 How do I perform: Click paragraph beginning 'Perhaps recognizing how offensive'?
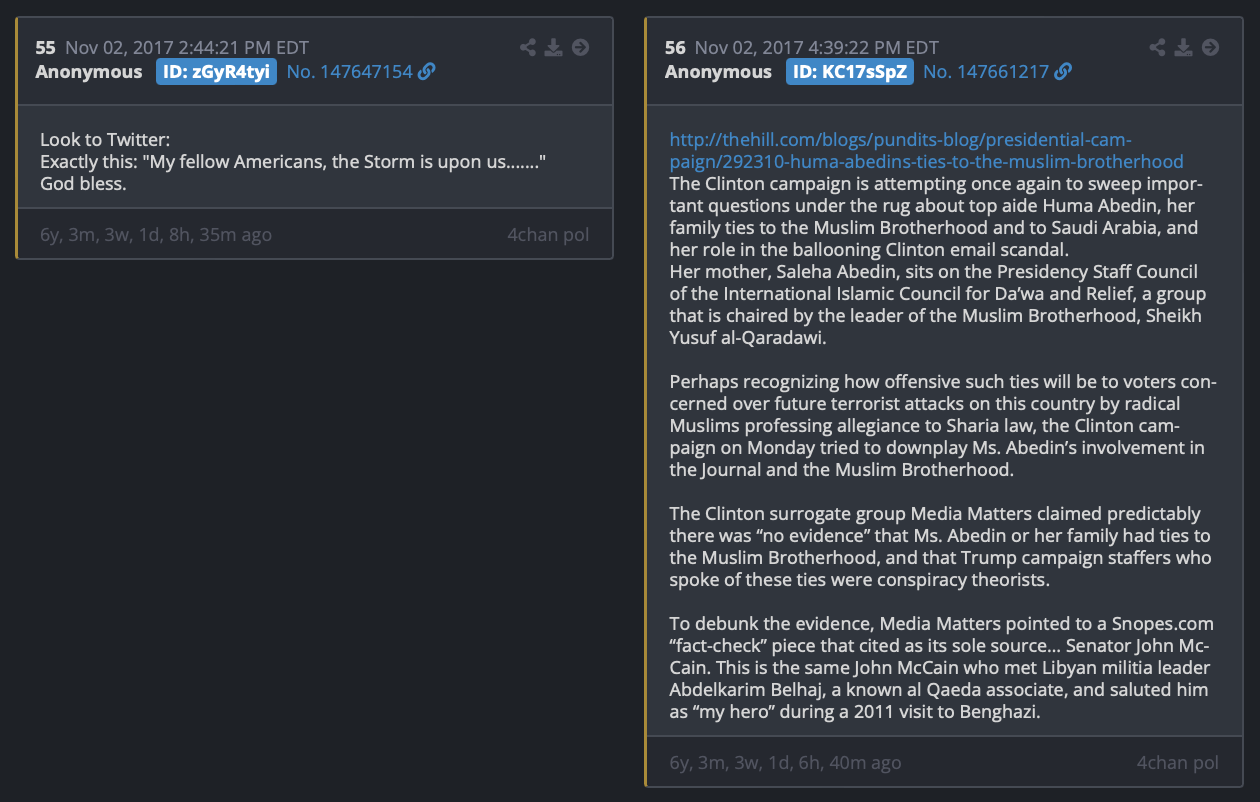[942, 425]
